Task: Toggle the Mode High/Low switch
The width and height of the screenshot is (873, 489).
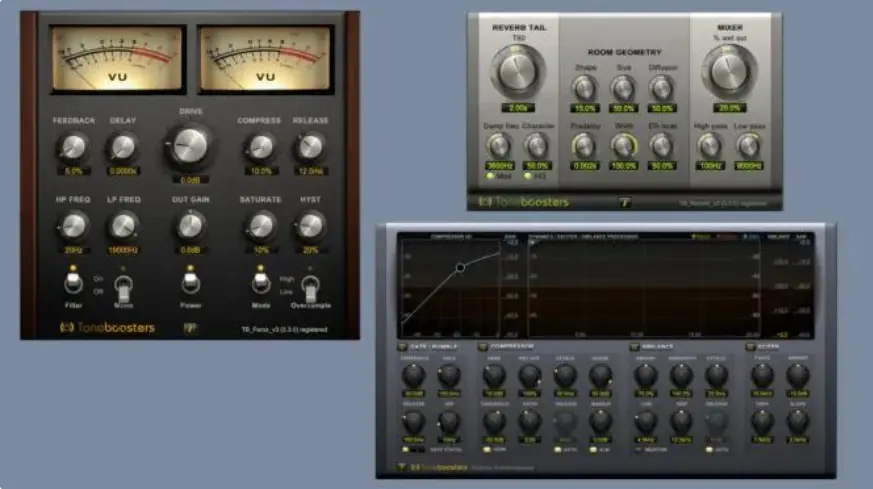Action: (x=260, y=283)
